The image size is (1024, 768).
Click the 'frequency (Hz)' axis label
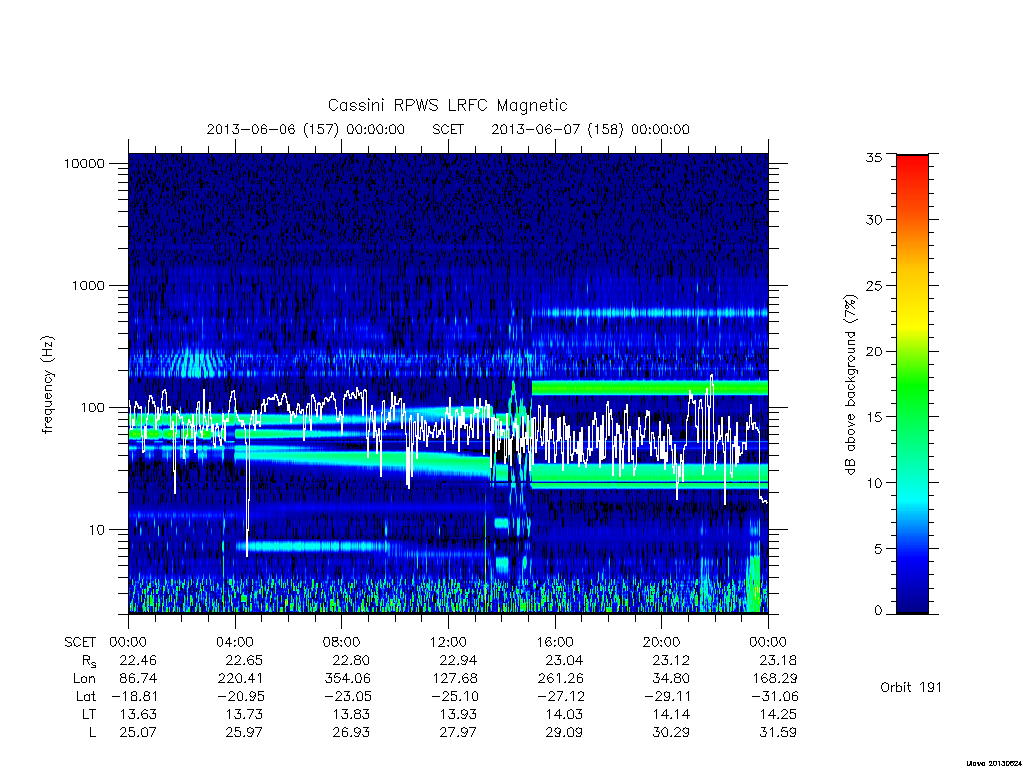(47, 385)
